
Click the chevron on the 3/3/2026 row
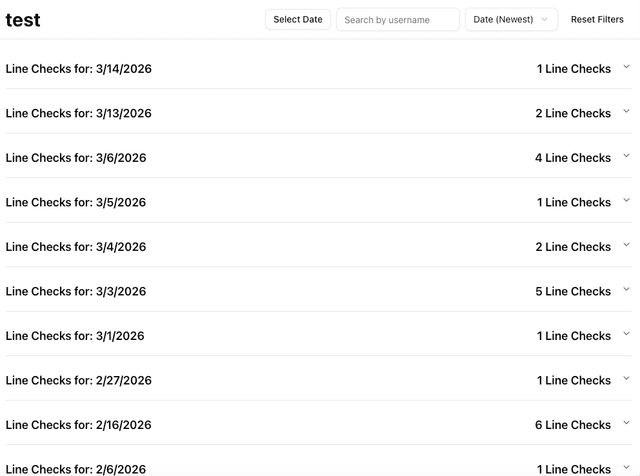point(626,289)
